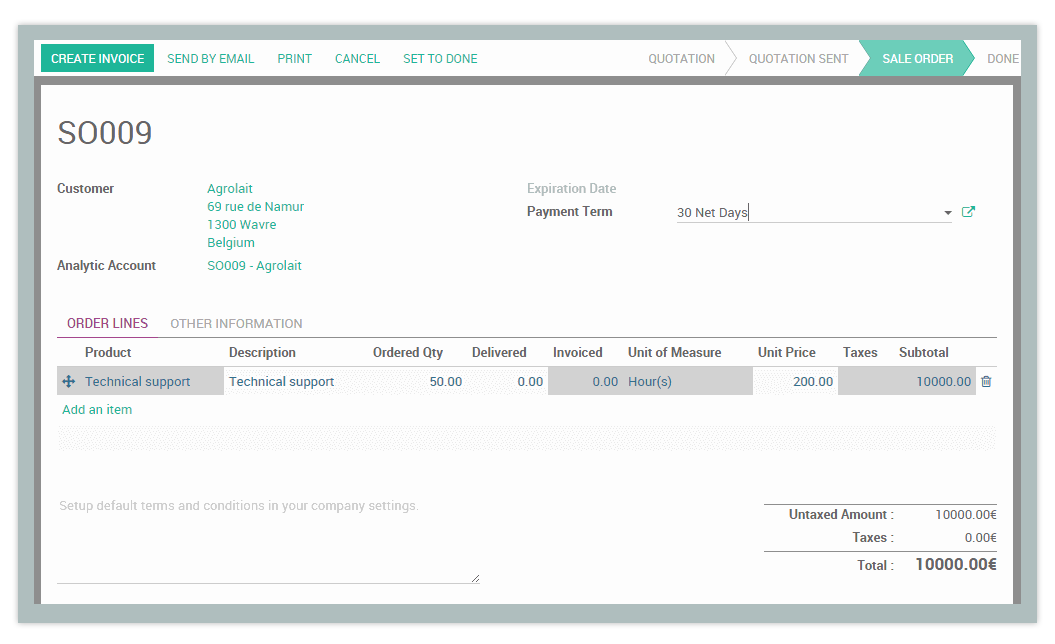Click the Create Invoice button
The height and width of the screenshot is (644, 1055).
[97, 58]
